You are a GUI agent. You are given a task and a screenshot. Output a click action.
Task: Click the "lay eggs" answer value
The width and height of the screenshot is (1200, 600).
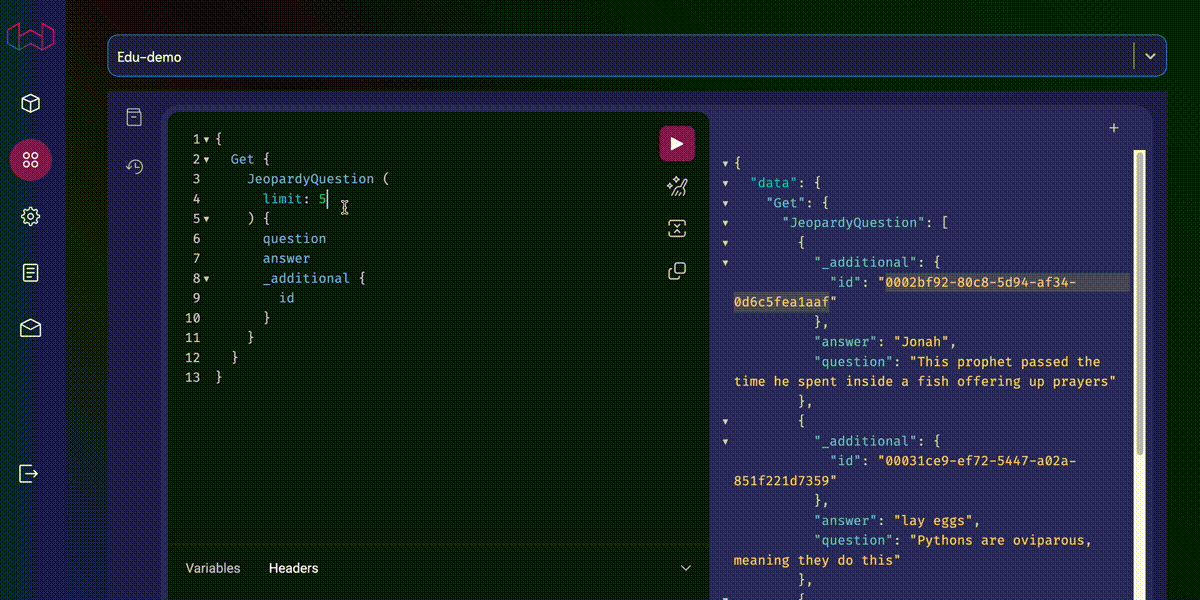click(x=932, y=520)
